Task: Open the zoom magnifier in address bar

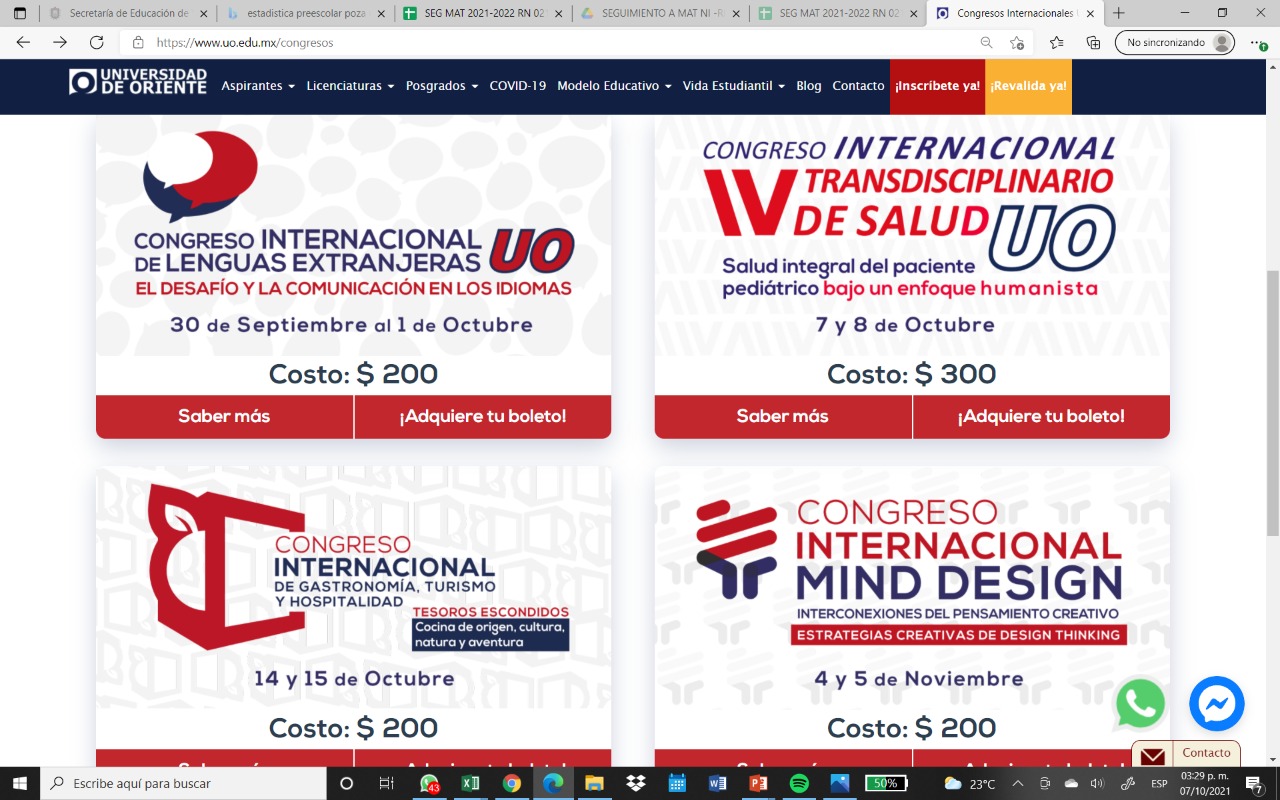Action: click(986, 43)
